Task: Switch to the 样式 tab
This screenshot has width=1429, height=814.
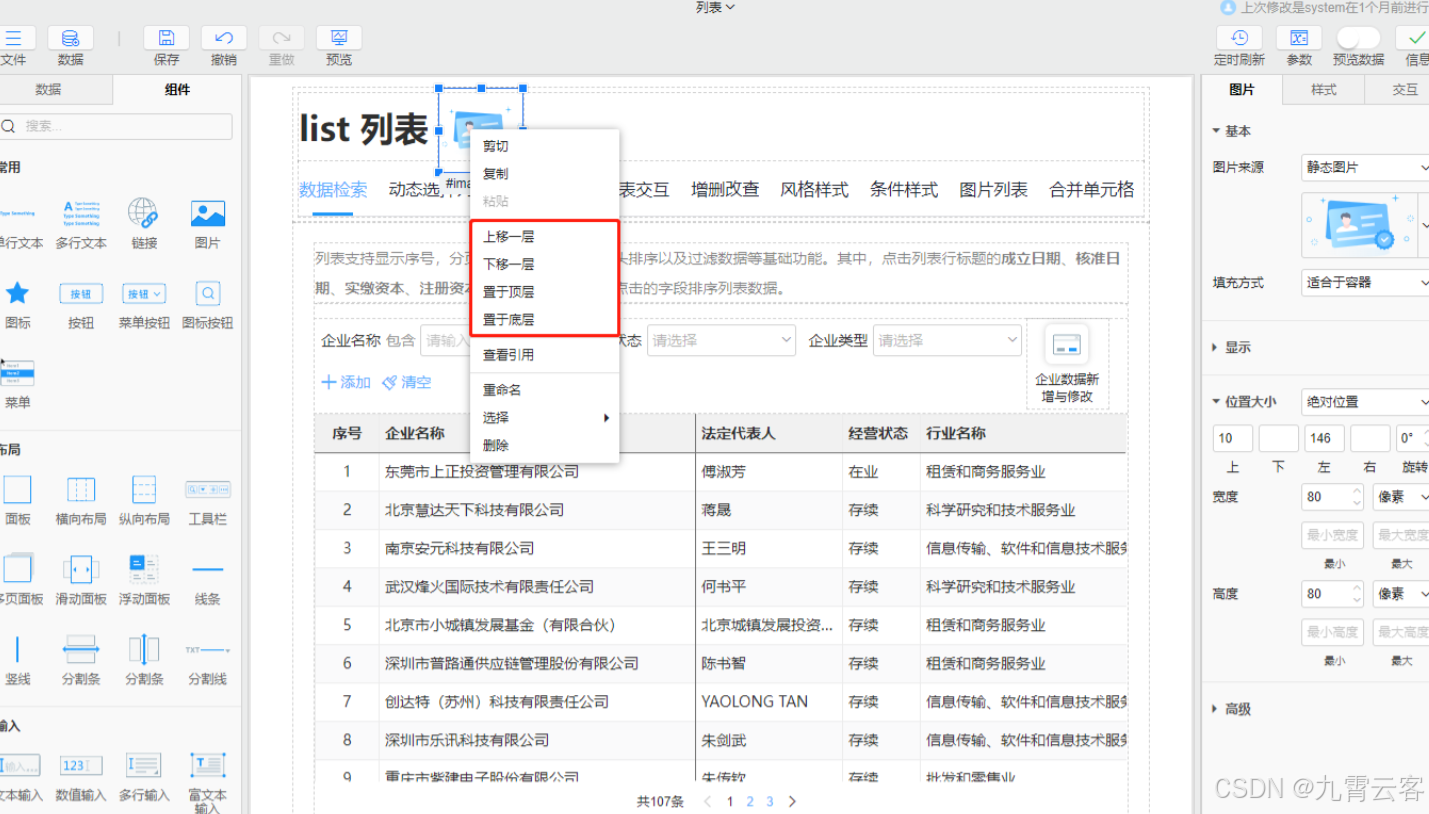Action: [1323, 89]
